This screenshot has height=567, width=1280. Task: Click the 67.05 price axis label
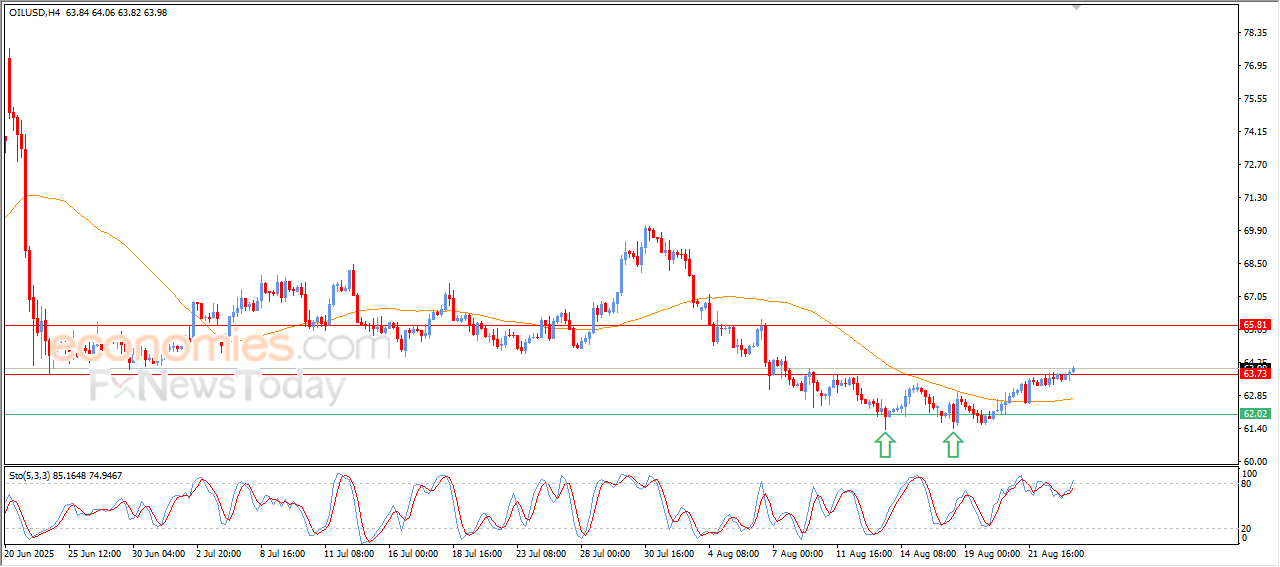(1255, 297)
